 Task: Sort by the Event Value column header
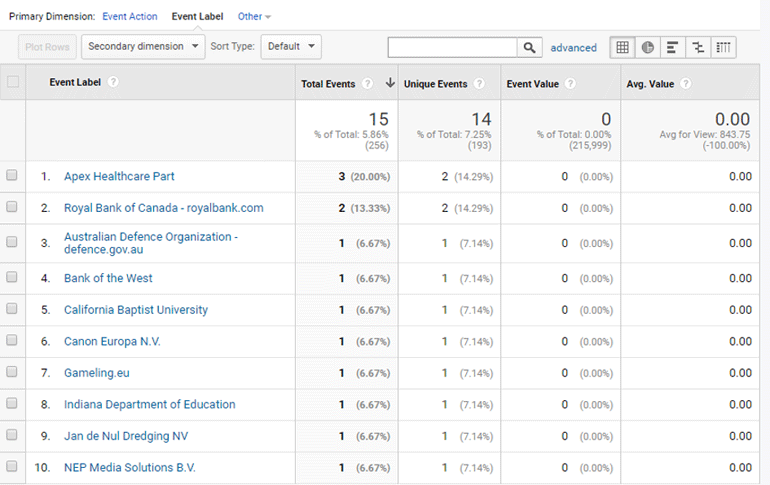(533, 84)
